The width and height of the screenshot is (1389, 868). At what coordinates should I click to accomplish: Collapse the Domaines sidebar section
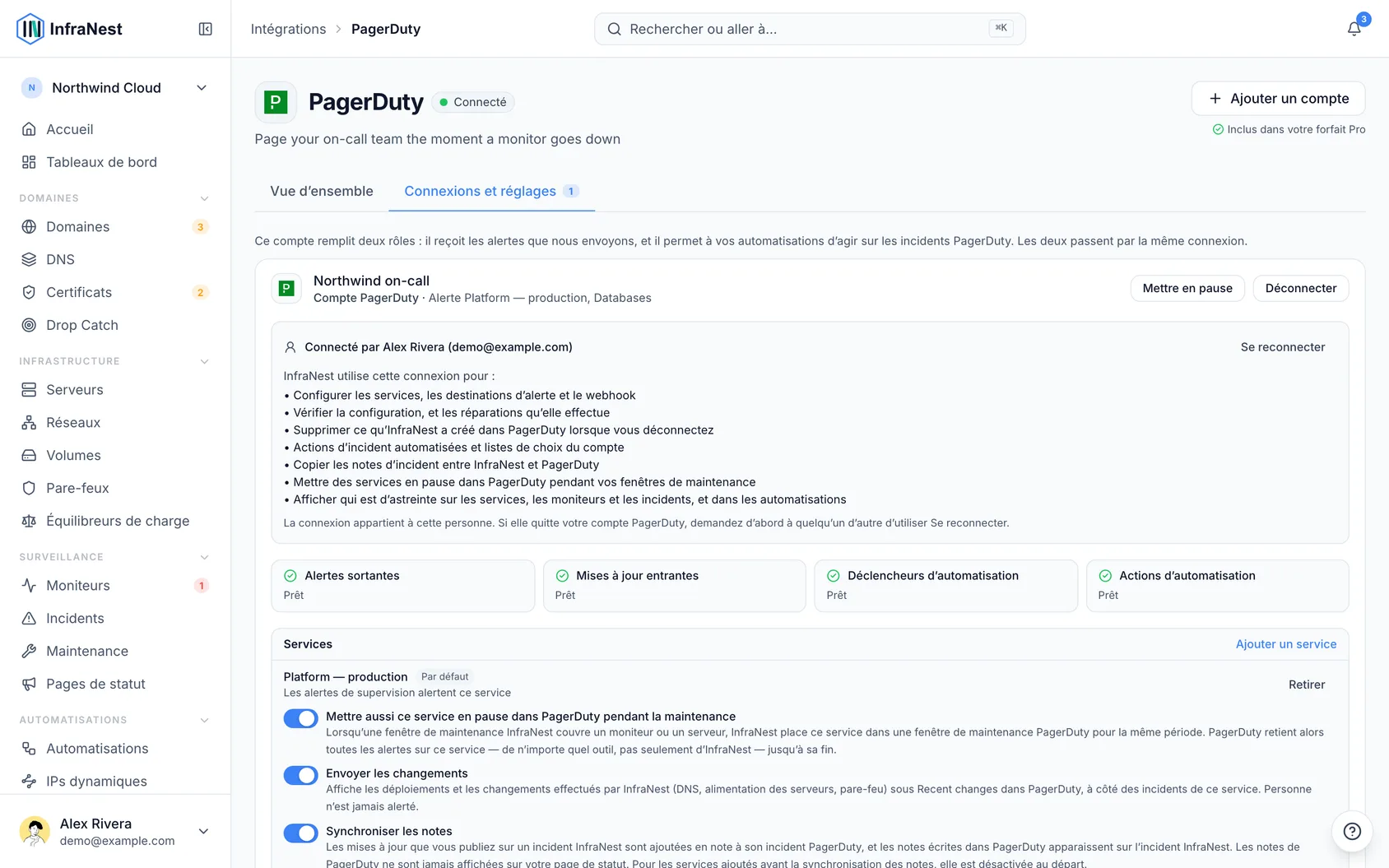[x=204, y=198]
